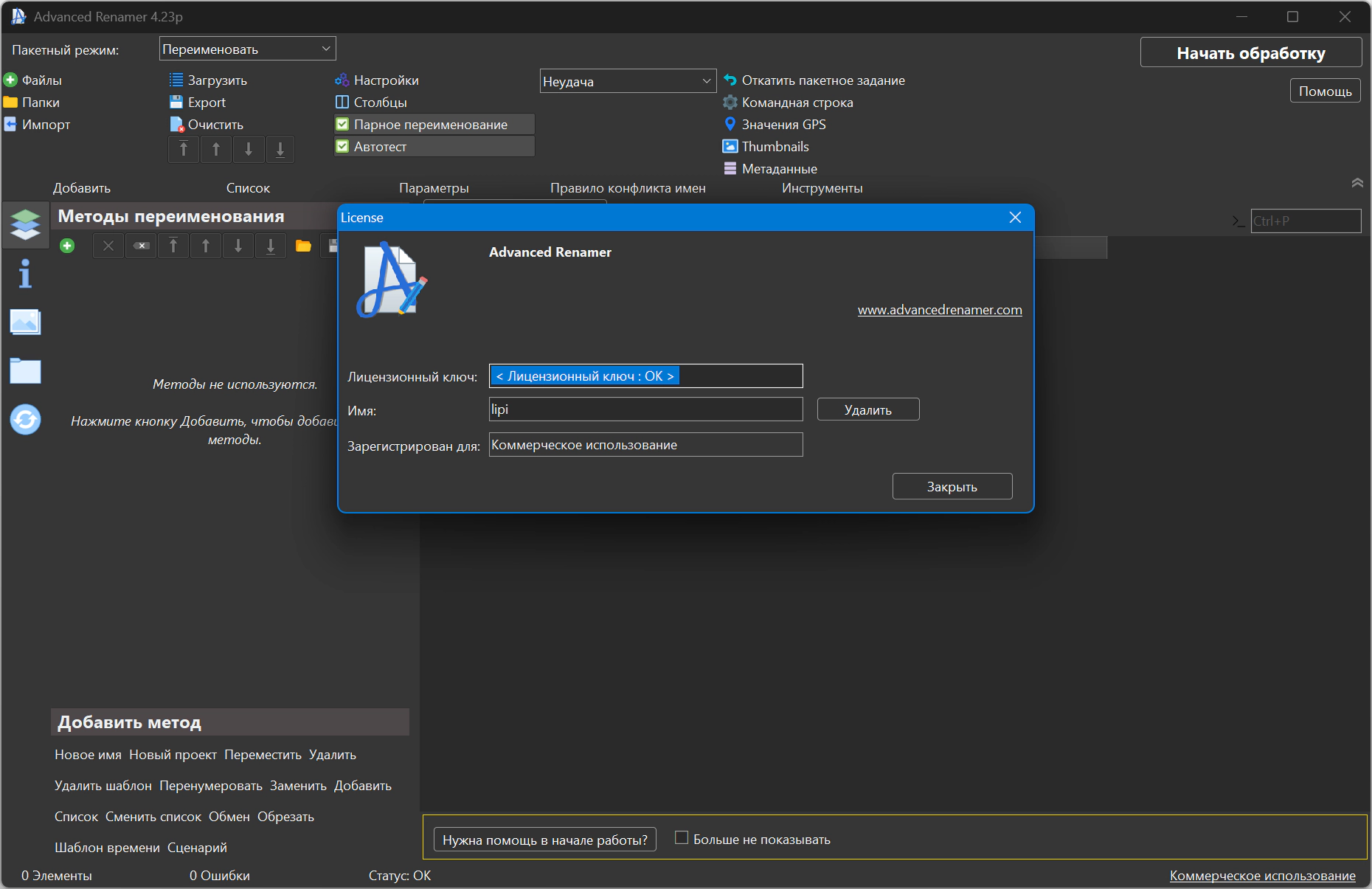The image size is (1372, 889).
Task: Click the Лицензионный ключ field
Action: tap(646, 376)
